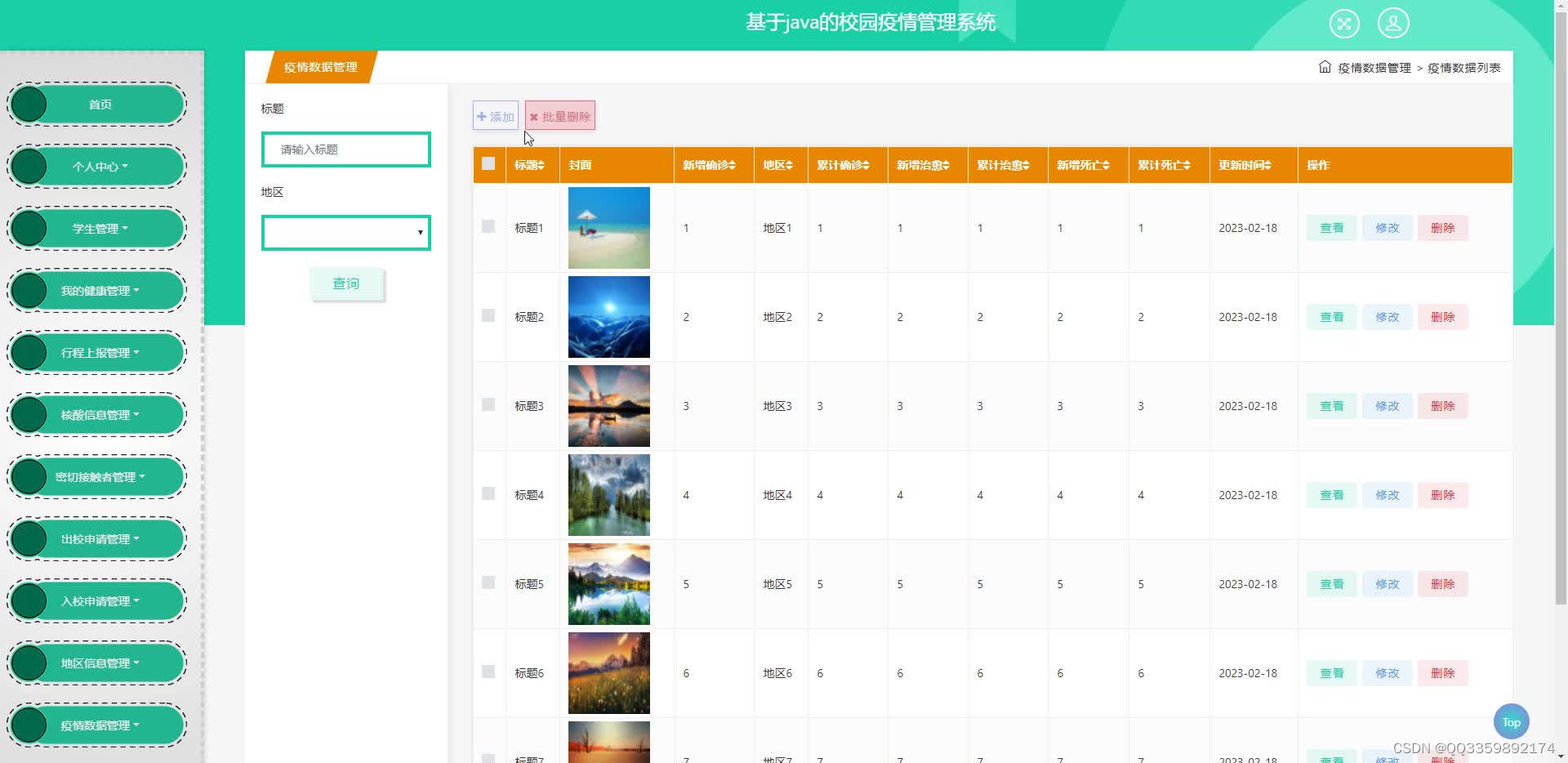The image size is (1568, 763).
Task: Edit the 标题3 row with 修改
Action: [x=1388, y=406]
